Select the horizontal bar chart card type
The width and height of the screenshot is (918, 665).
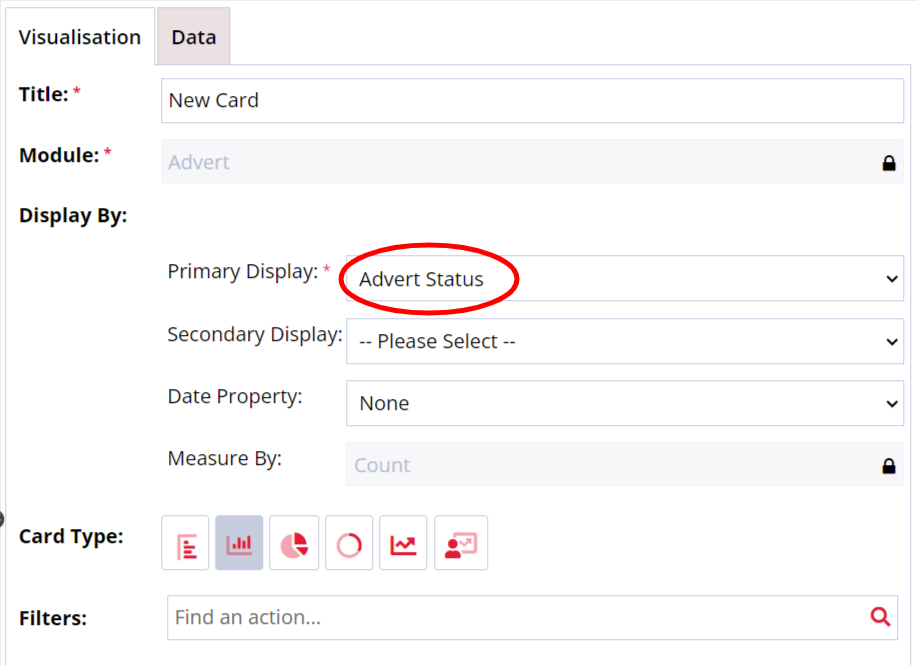(x=185, y=543)
